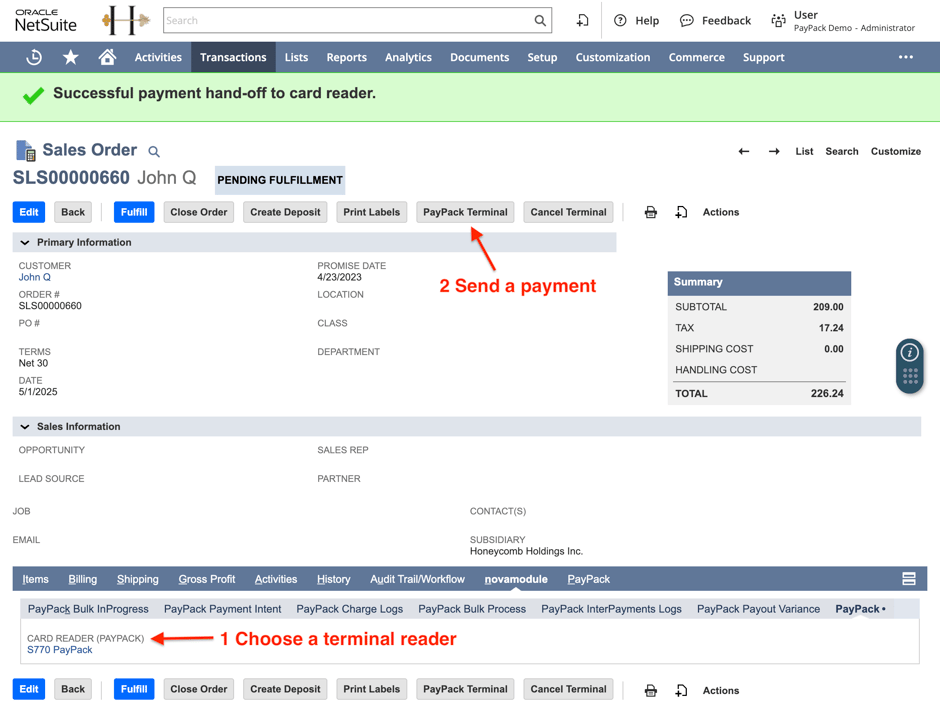This screenshot has height=720, width=940.
Task: Open the John Q customer link
Action: coord(34,277)
